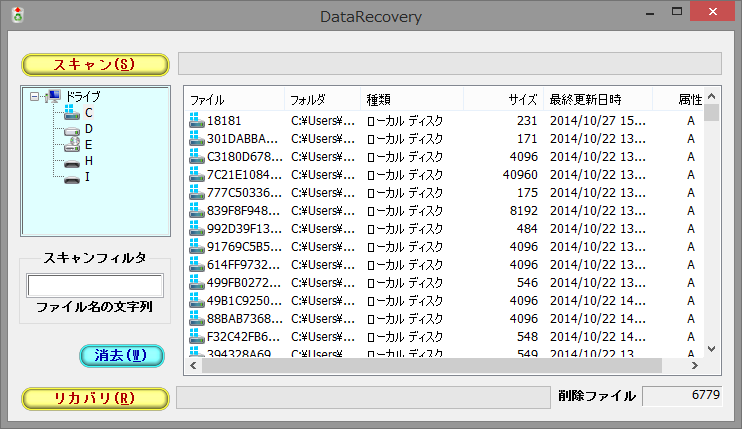Click file icon for 88BAB7368...
Viewport: 742px width, 429px height.
196,318
